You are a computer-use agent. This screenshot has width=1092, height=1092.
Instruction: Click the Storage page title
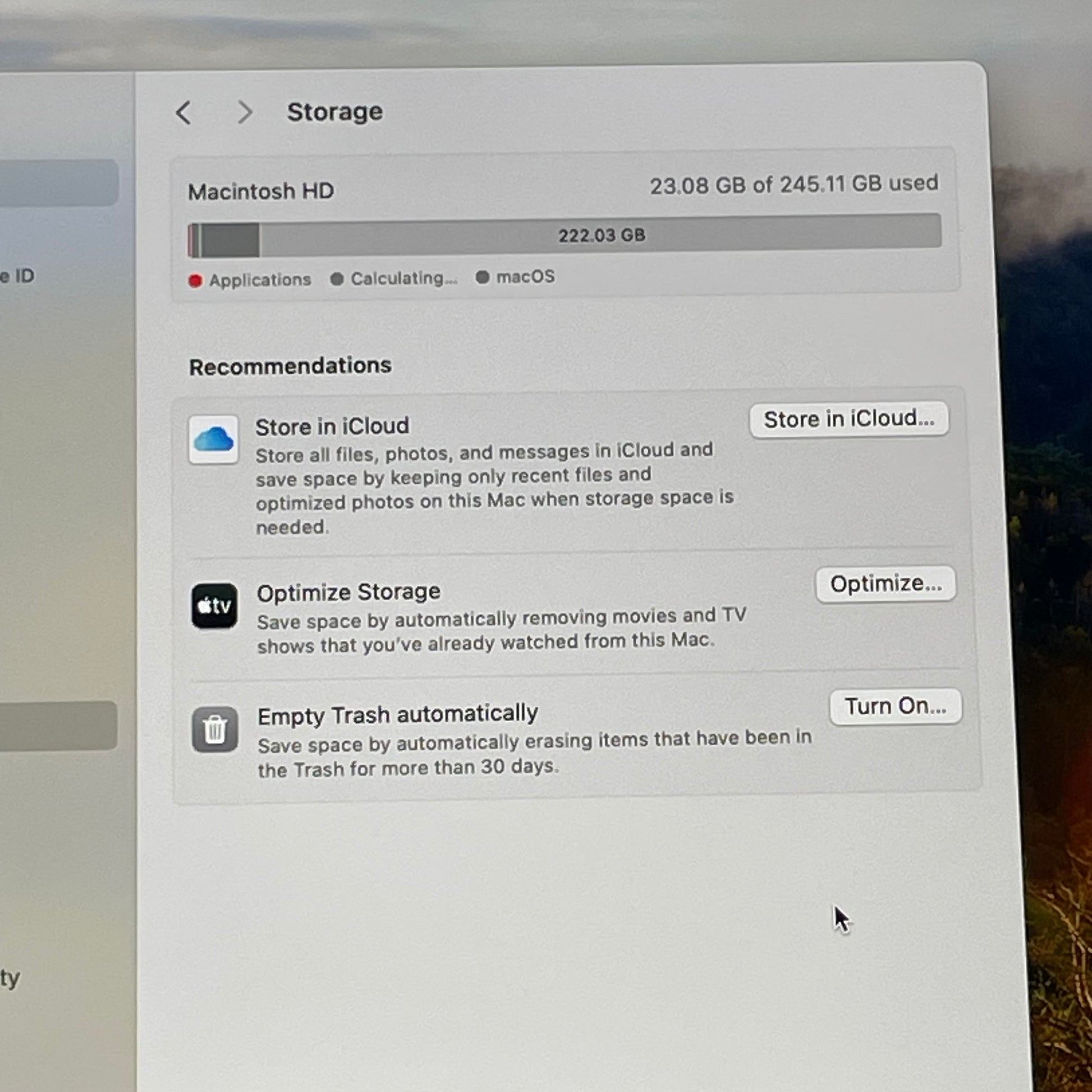[x=334, y=112]
